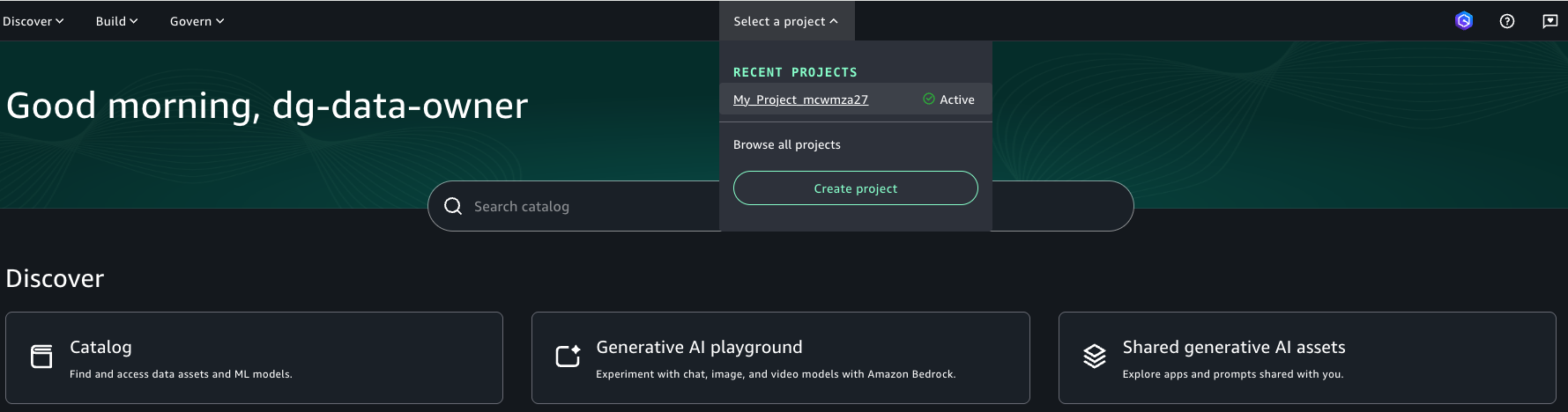Open the help question mark icon
The width and height of the screenshot is (1568, 412).
point(1507,21)
